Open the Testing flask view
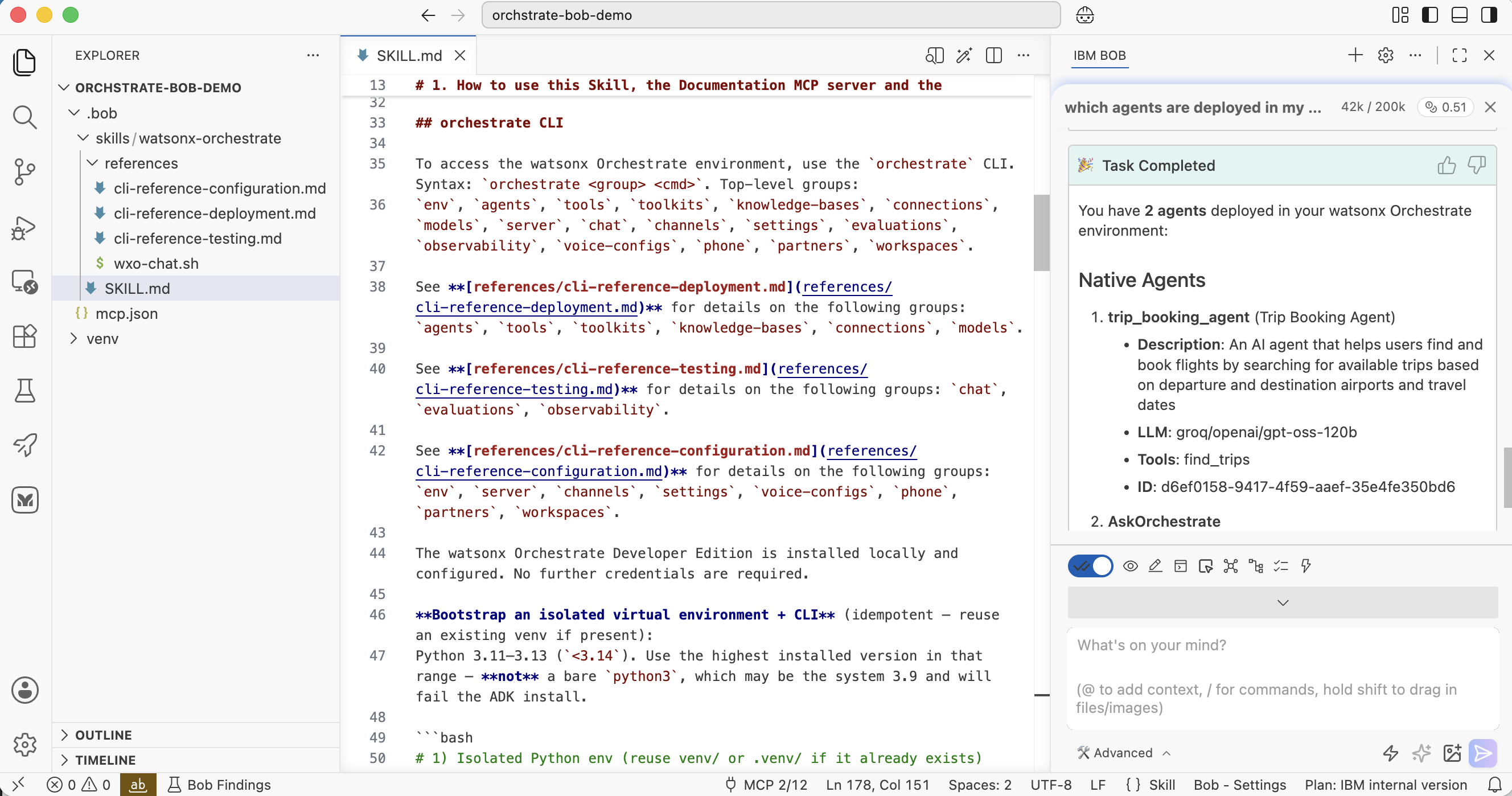Viewport: 1512px width, 796px height. pyautogui.click(x=24, y=391)
